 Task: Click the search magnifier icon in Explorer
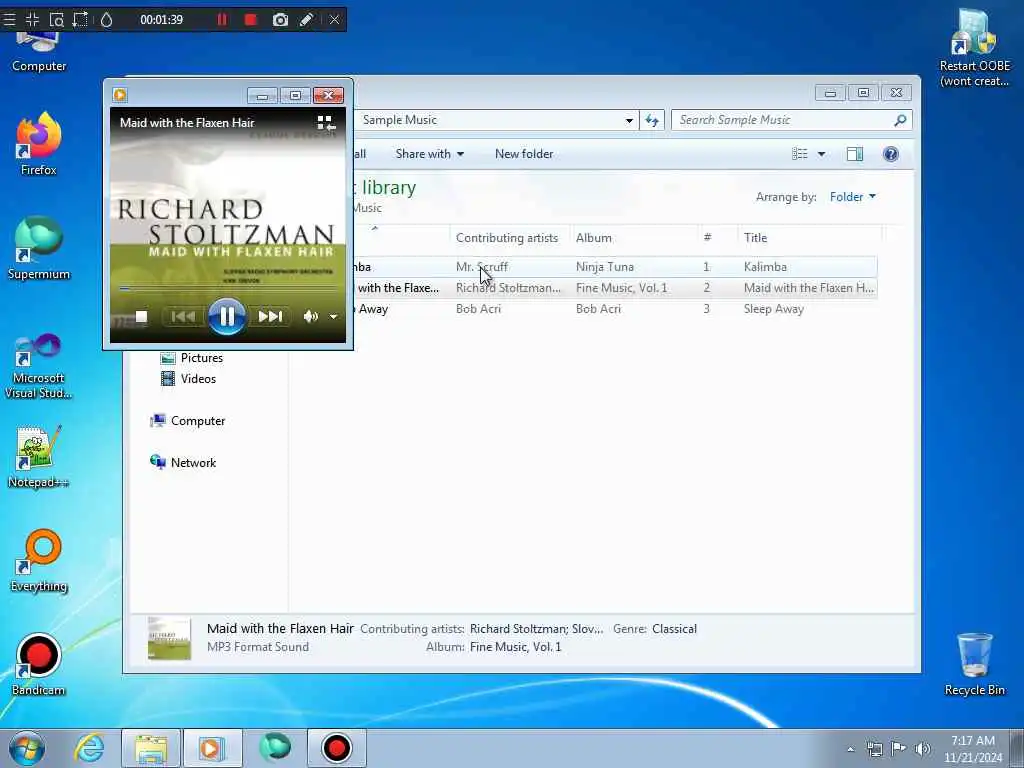901,120
